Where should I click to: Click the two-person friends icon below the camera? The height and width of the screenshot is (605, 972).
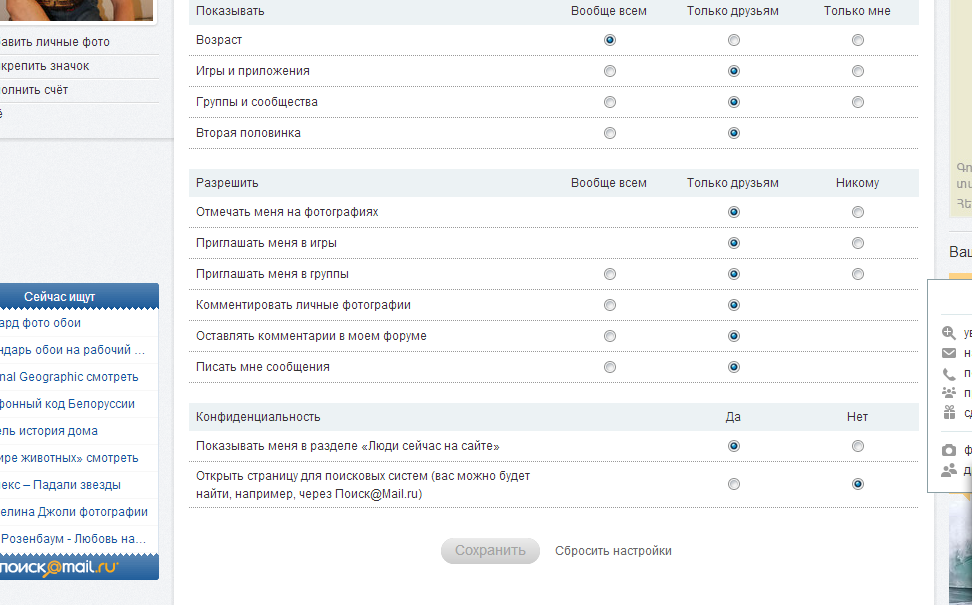click(x=949, y=470)
